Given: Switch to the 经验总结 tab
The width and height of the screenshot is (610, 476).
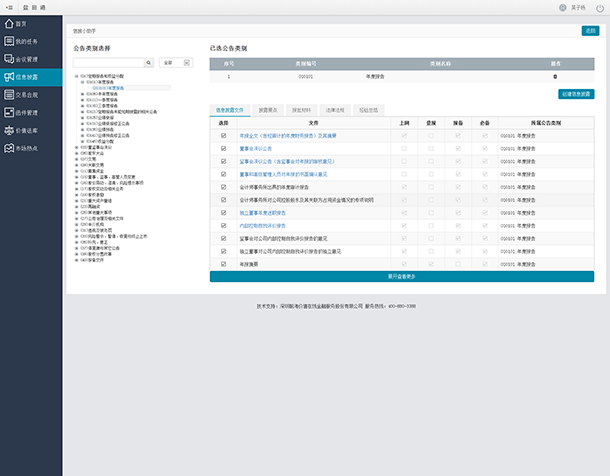Looking at the screenshot, I should (368, 110).
